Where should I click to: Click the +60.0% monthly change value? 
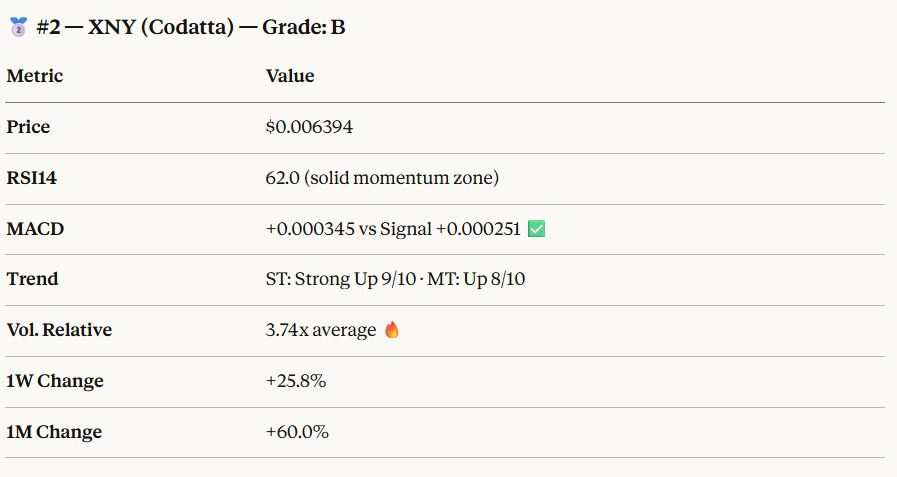297,432
